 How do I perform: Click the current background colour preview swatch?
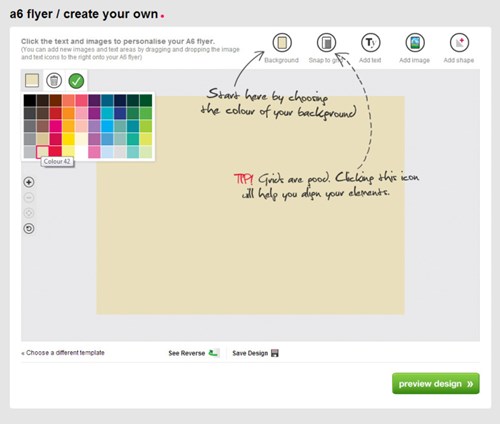coord(32,80)
